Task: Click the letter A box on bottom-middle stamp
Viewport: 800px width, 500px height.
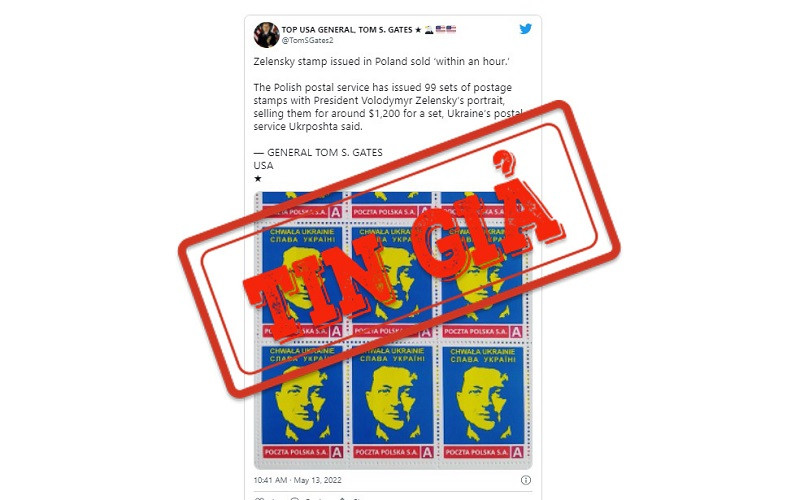Action: (427, 452)
